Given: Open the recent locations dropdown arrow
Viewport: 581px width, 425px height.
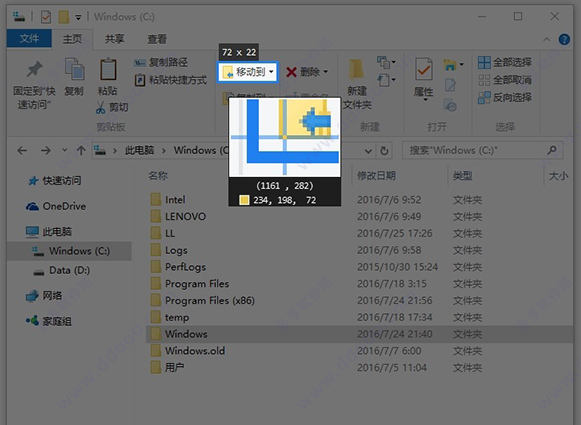Looking at the screenshot, I should [64, 150].
